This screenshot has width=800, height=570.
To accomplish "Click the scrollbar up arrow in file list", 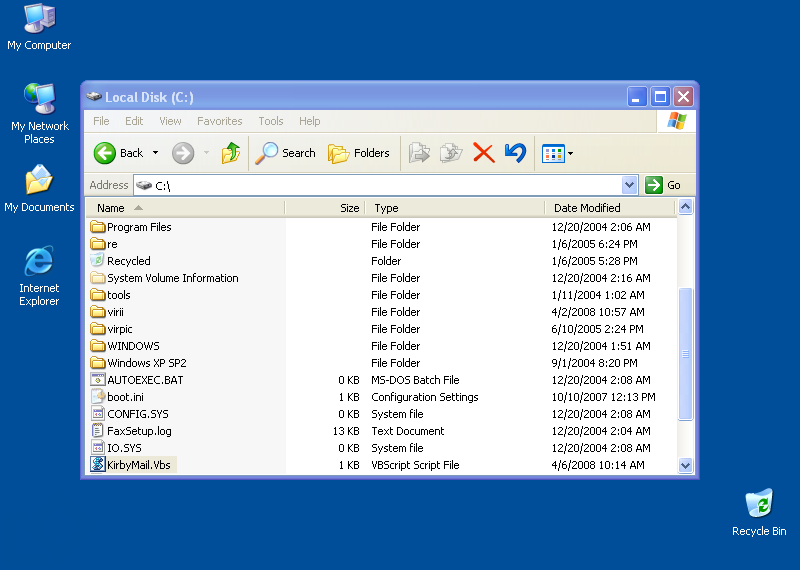I will (x=685, y=207).
